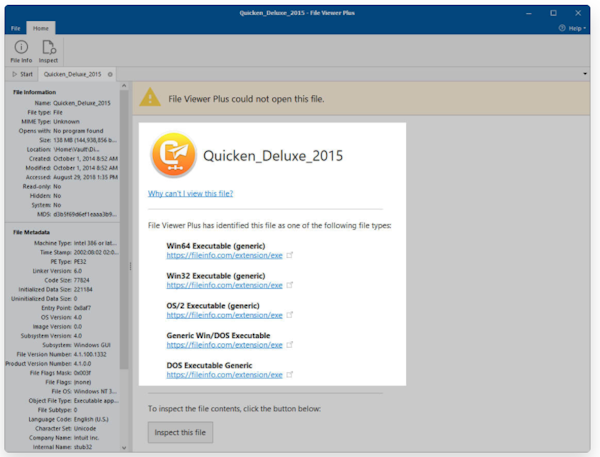Select the Initialized Data Size value 221184
Screen dimensions: 600x457
pyautogui.click(x=83, y=289)
